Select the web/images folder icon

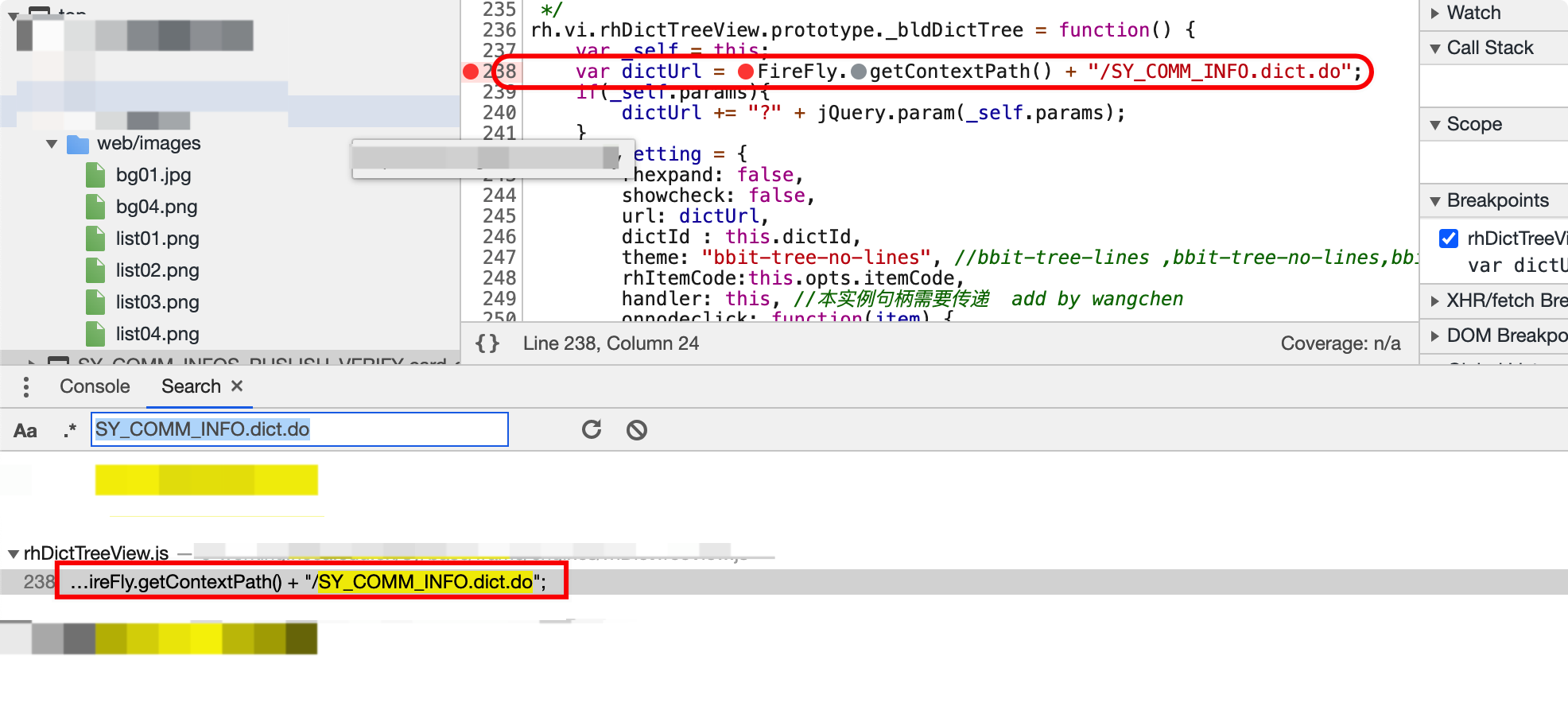[78, 144]
